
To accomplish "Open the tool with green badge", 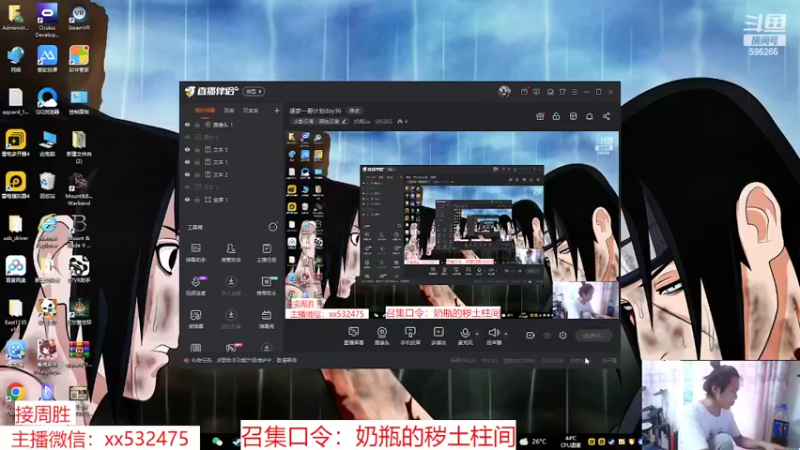I will (x=266, y=286).
